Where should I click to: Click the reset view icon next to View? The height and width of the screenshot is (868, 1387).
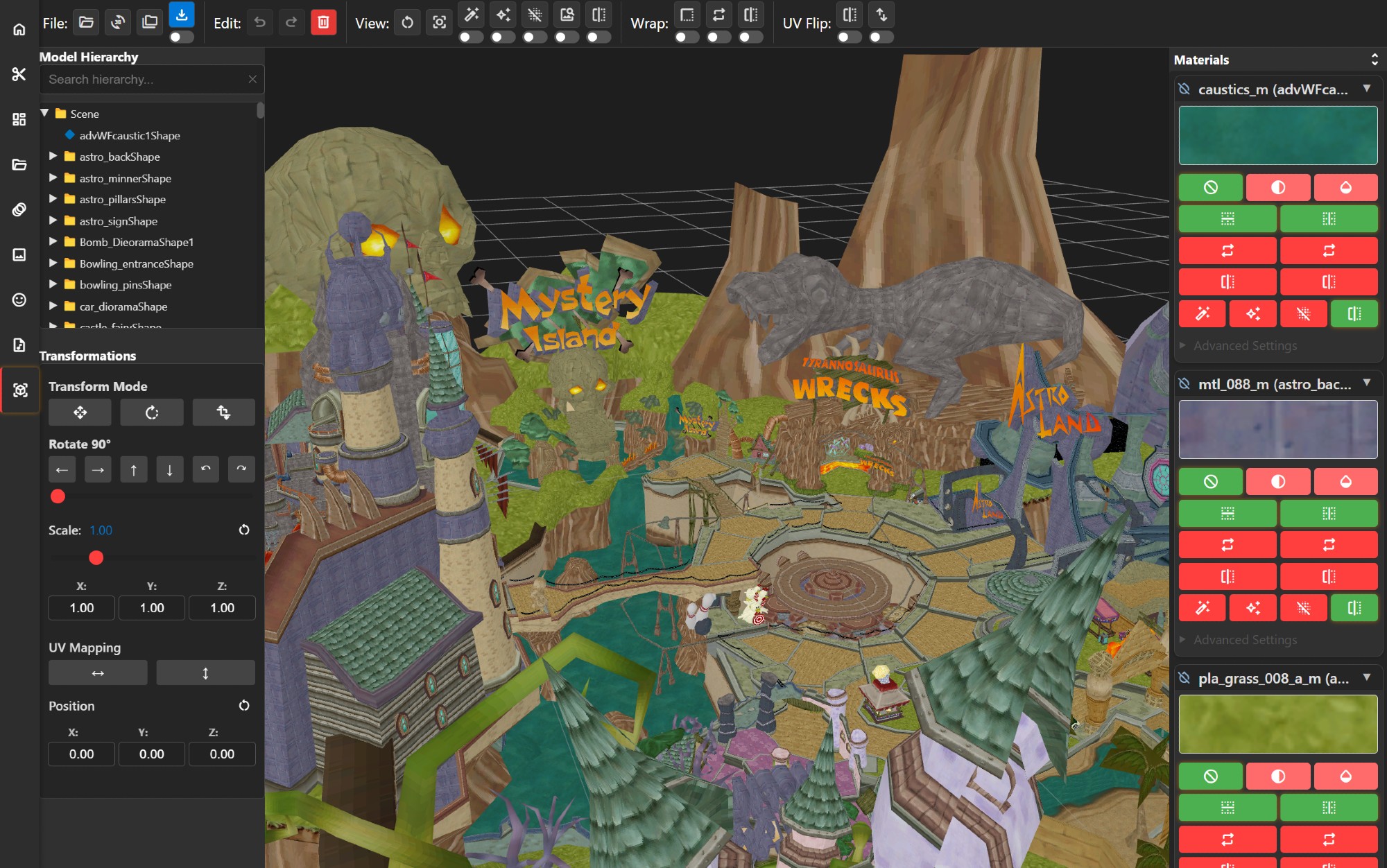point(407,22)
